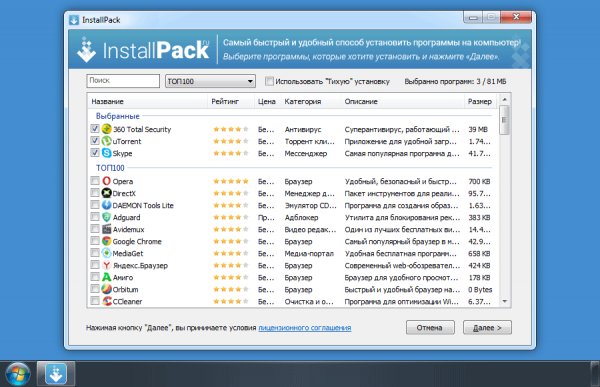Click the InstallPack title bar icon
600x387 pixels.
tap(74, 20)
